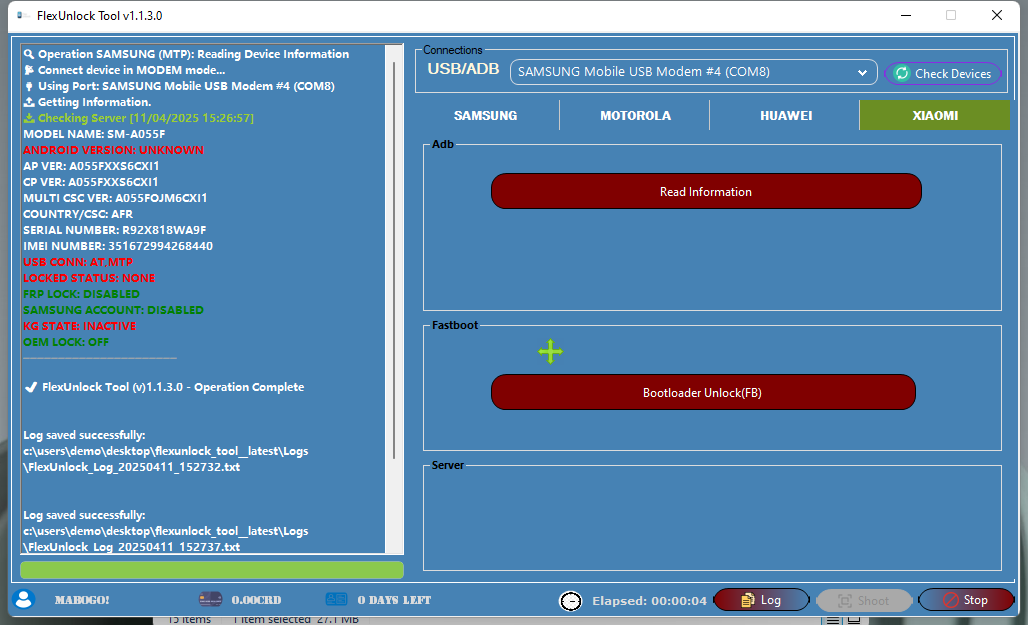Minimize the FlexUnlock Tool window
The height and width of the screenshot is (625, 1028).
coord(906,15)
